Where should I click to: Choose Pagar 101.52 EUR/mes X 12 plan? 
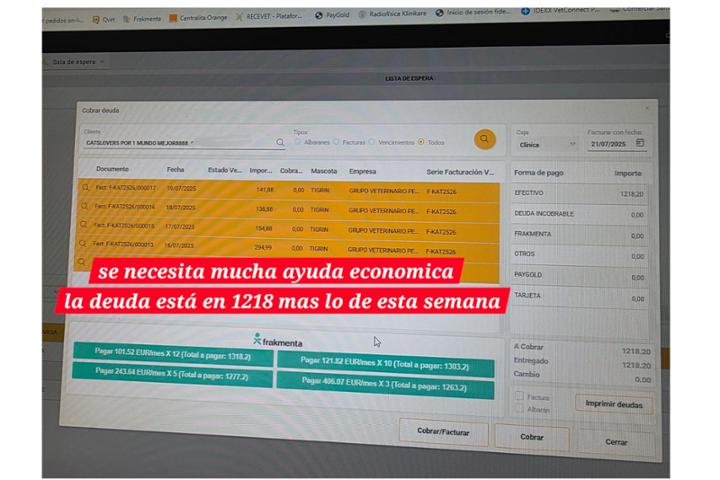173,353
